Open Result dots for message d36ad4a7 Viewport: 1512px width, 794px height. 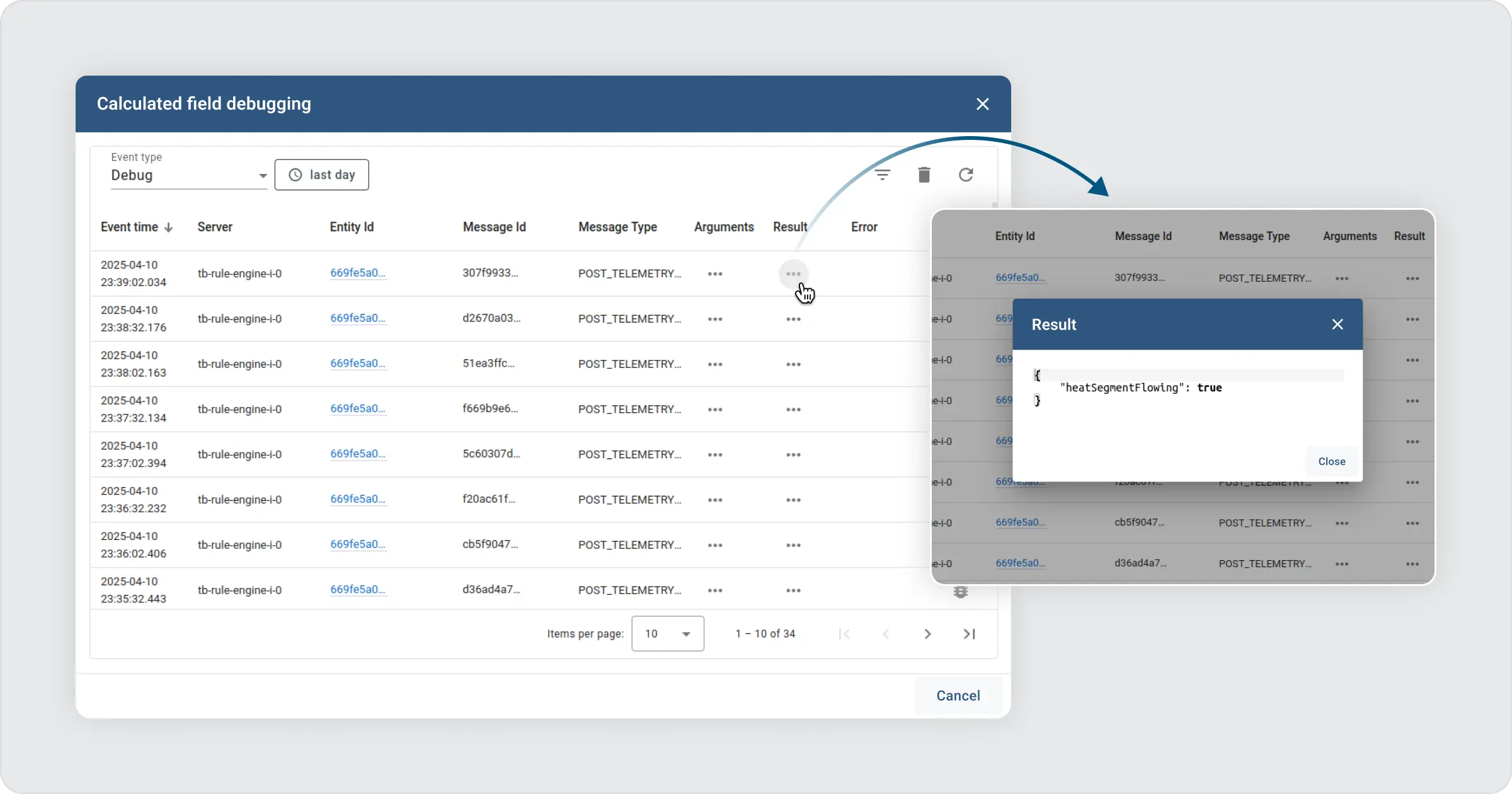[793, 590]
